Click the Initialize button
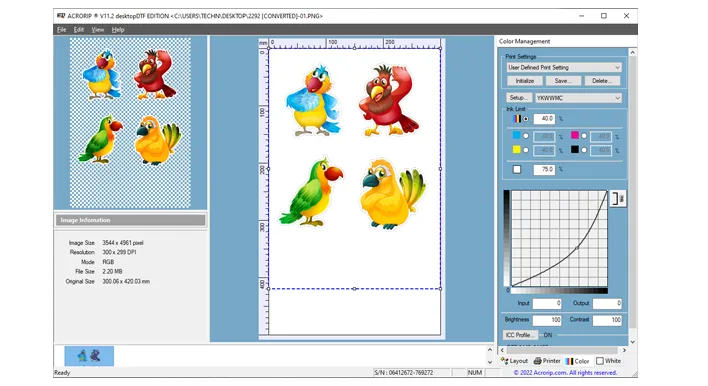Viewport: 708px width, 386px height. coord(525,81)
